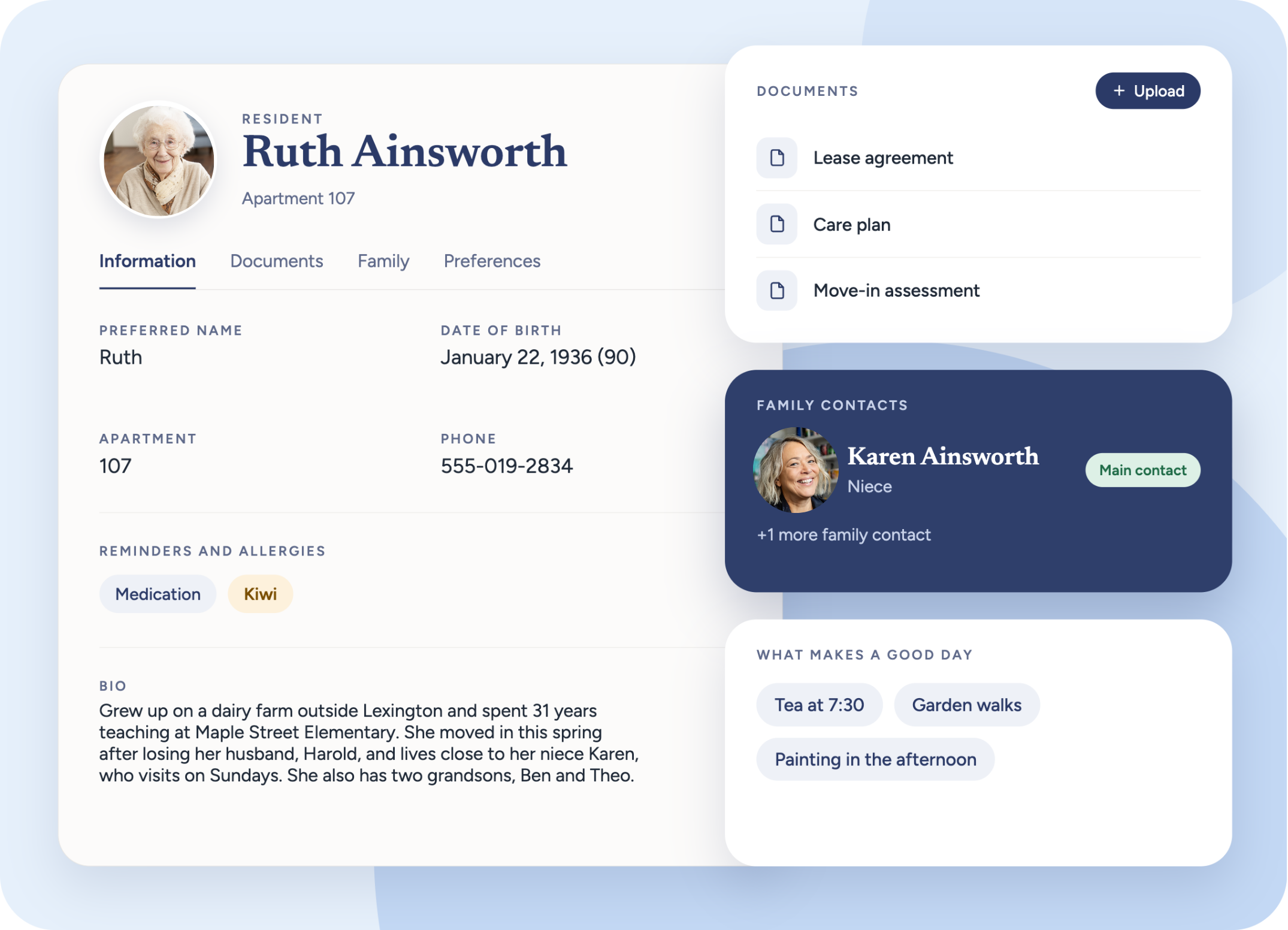Click the Garden walks chip

pyautogui.click(x=967, y=705)
